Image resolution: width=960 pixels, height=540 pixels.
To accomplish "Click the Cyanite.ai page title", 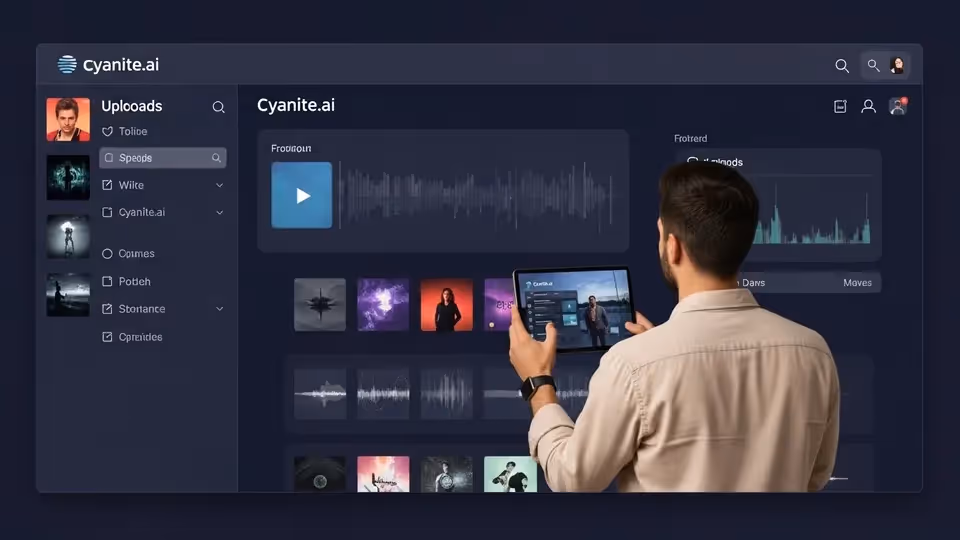I will [296, 105].
